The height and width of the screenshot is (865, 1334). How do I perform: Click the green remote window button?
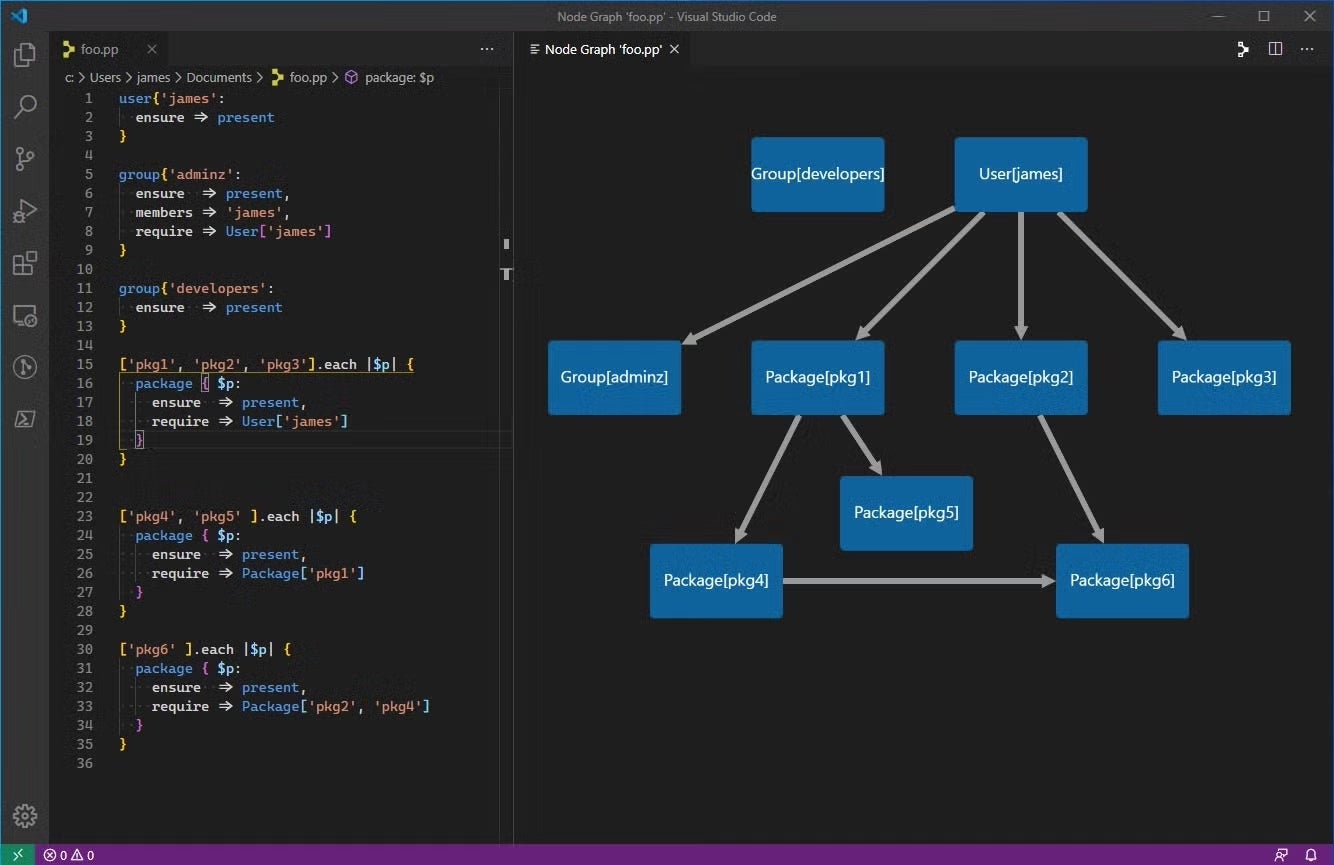18,855
